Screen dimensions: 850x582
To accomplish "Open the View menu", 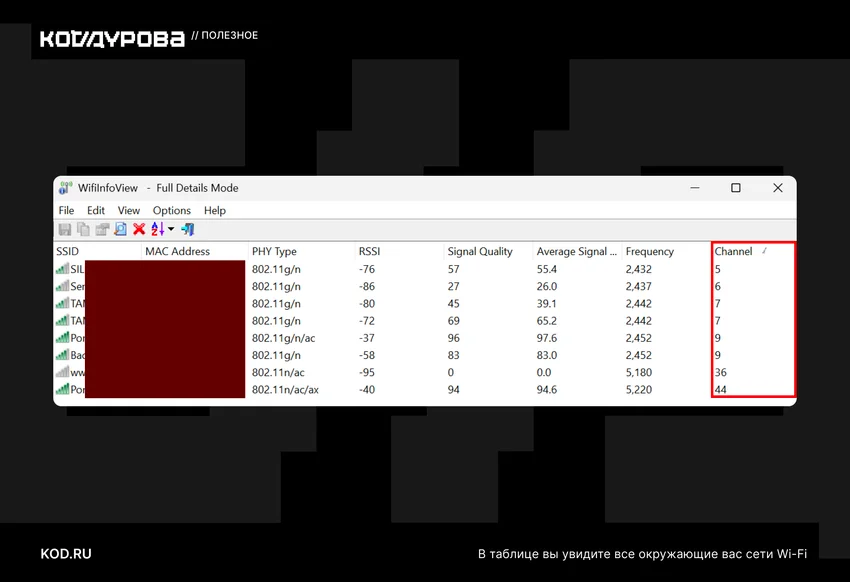I will click(x=128, y=210).
